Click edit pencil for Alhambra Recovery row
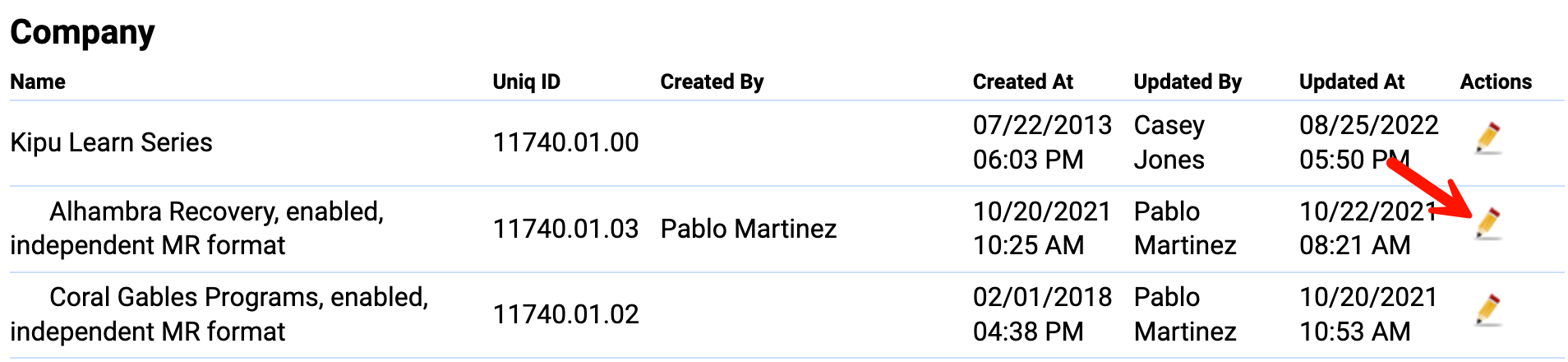Screen dimensions: 1568x362 coord(1488,224)
